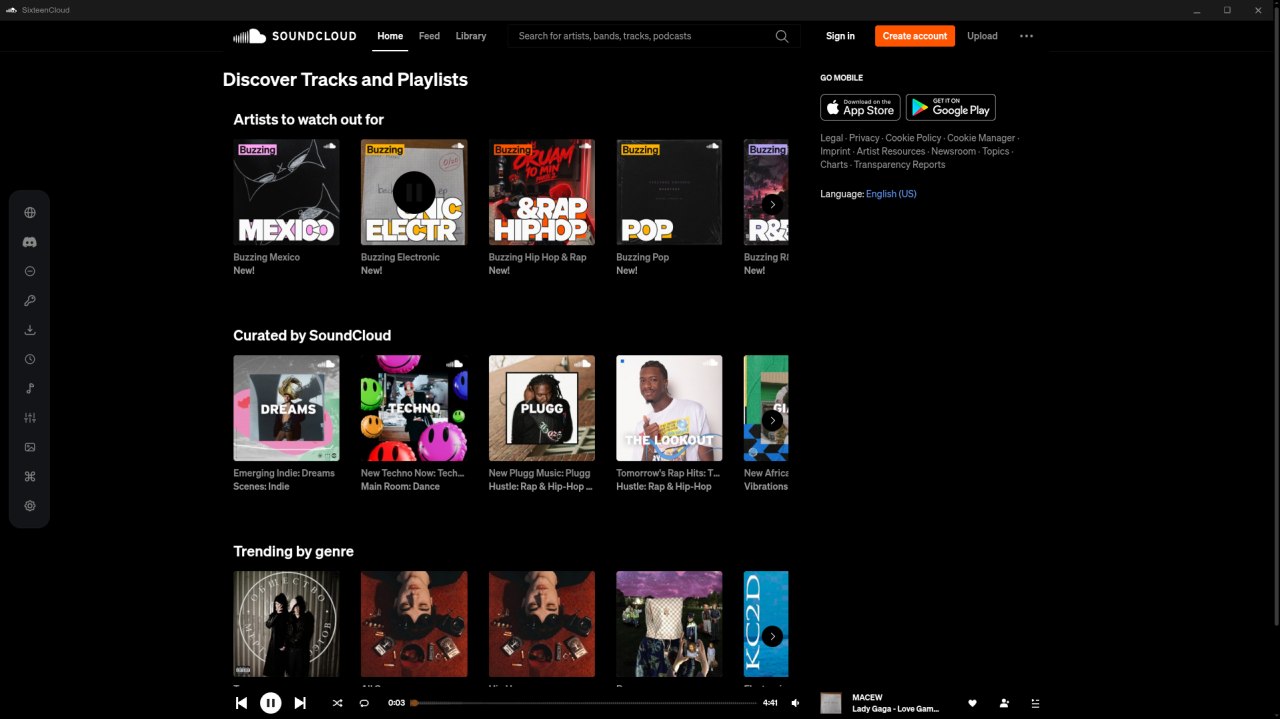Open the next up queue icon
1280x719 pixels.
[1035, 703]
